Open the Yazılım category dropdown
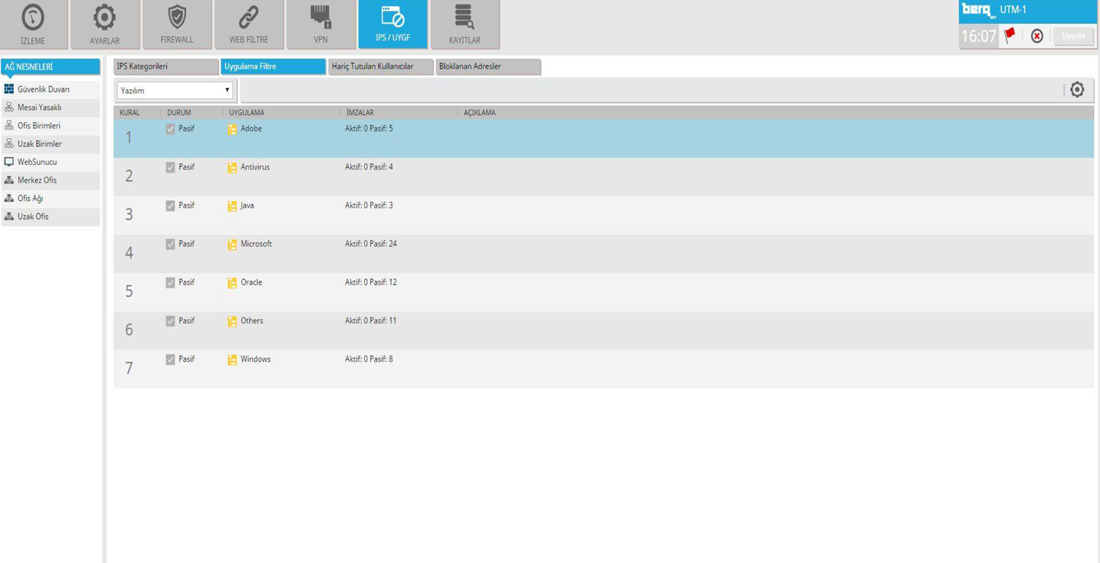 click(x=175, y=90)
